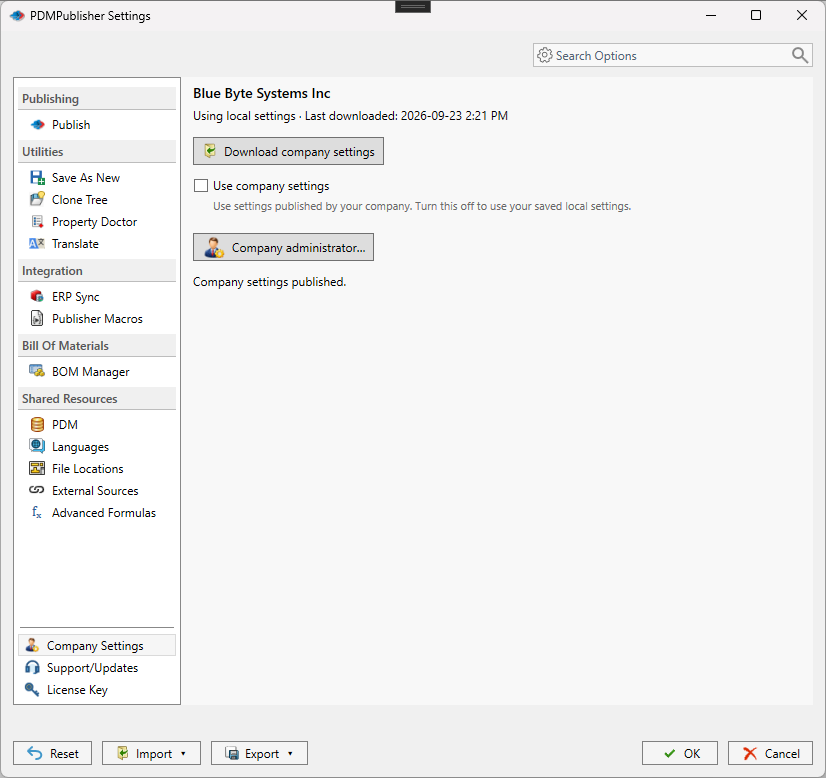This screenshot has height=778, width=826.
Task: Click the Publisher Macros icon
Action: tap(37, 318)
